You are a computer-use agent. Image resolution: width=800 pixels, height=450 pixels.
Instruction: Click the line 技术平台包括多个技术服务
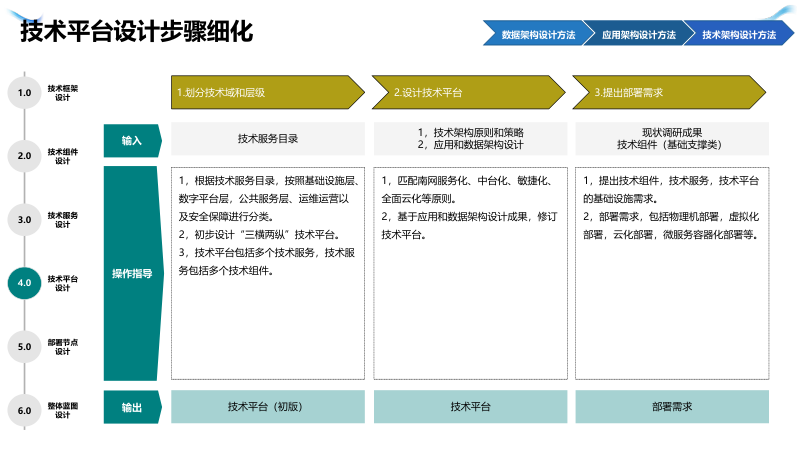(x=266, y=262)
